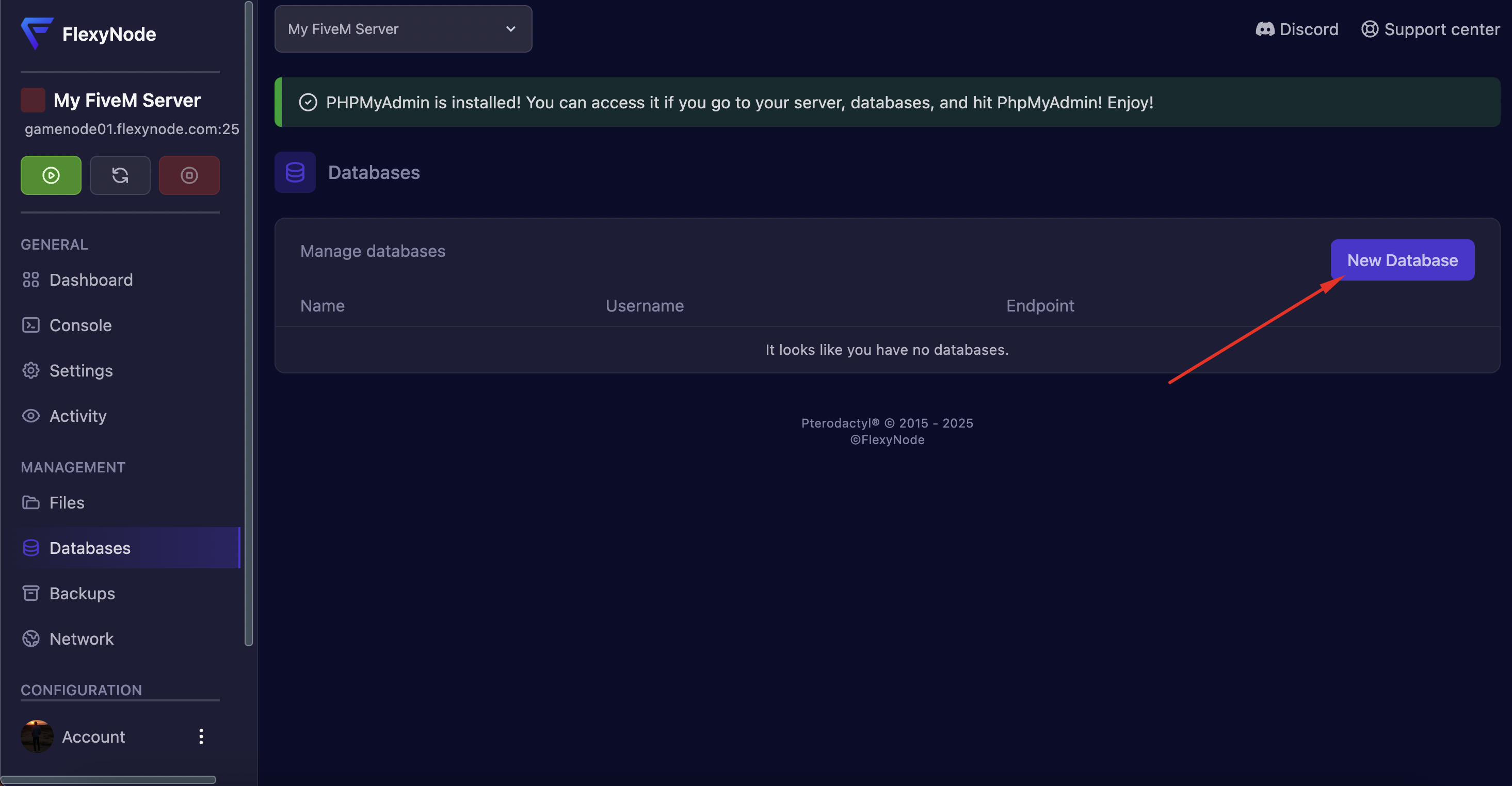
Task: Click the Account avatar thumbnail
Action: pyautogui.click(x=37, y=736)
